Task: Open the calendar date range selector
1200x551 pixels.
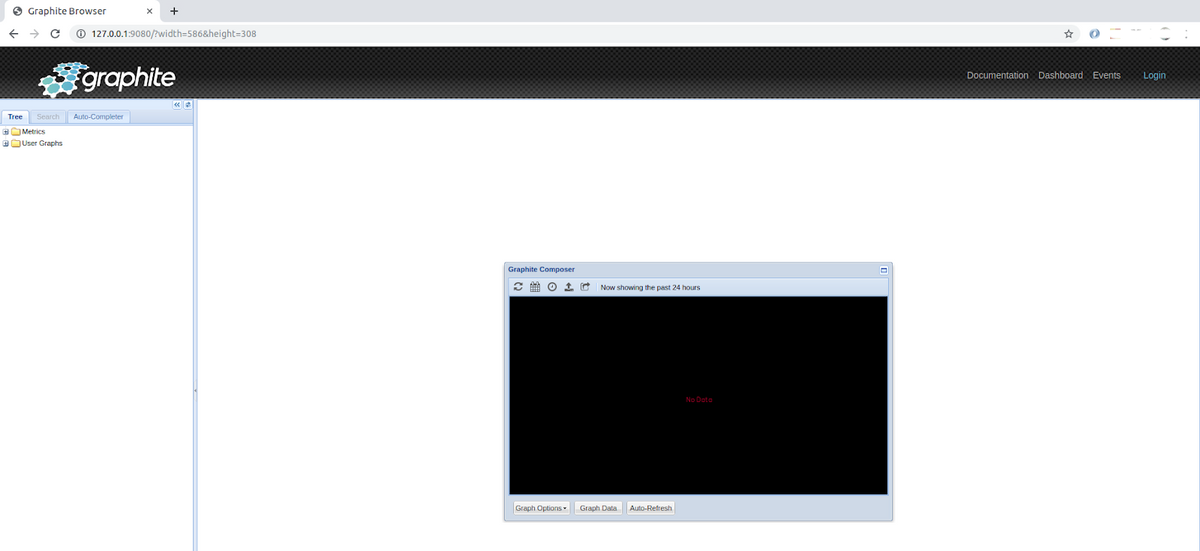Action: 535,287
